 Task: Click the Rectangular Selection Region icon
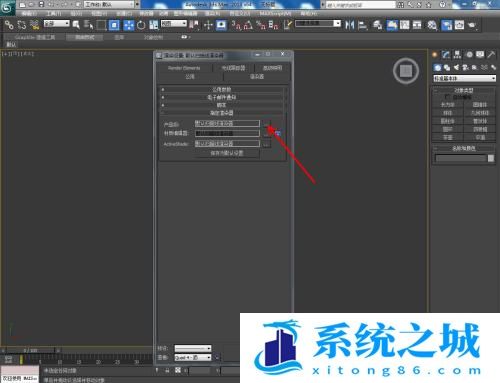[101, 25]
